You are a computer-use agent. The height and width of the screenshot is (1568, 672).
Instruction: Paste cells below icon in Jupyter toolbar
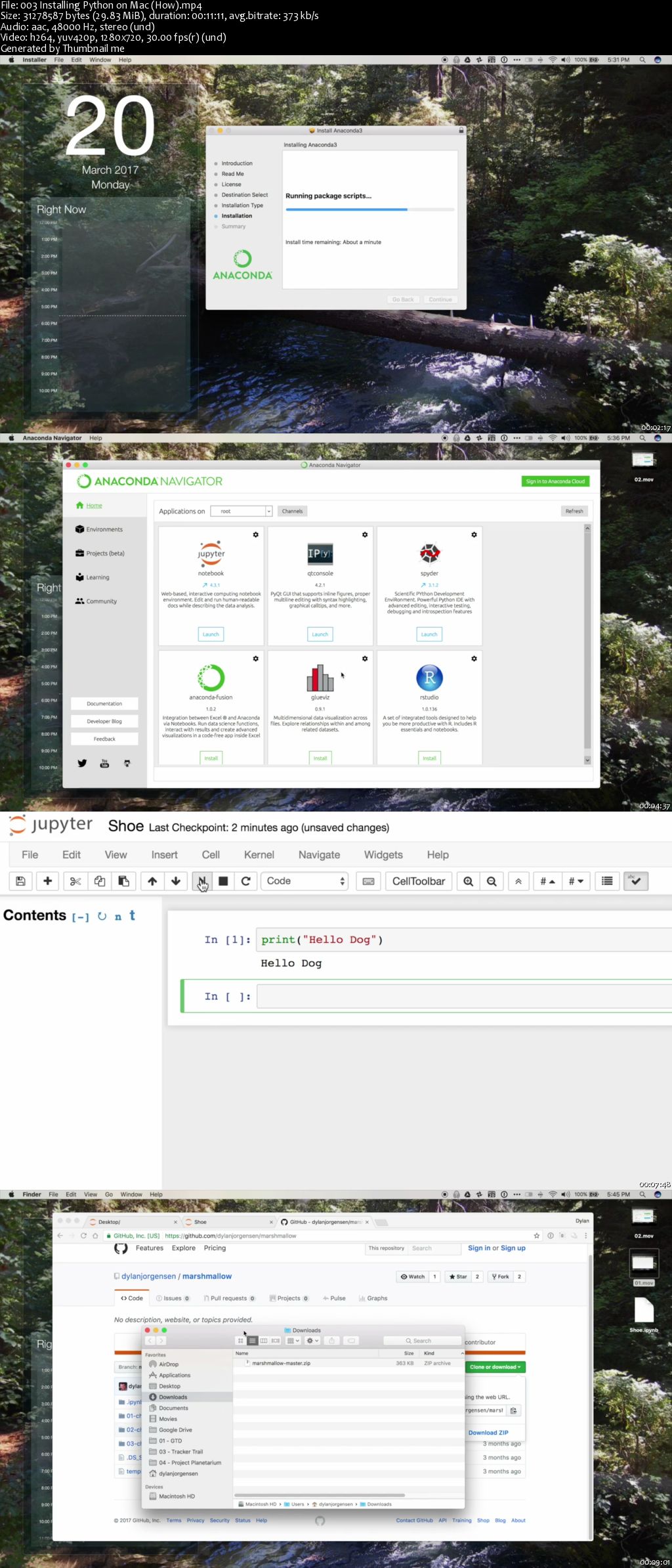tap(123, 881)
